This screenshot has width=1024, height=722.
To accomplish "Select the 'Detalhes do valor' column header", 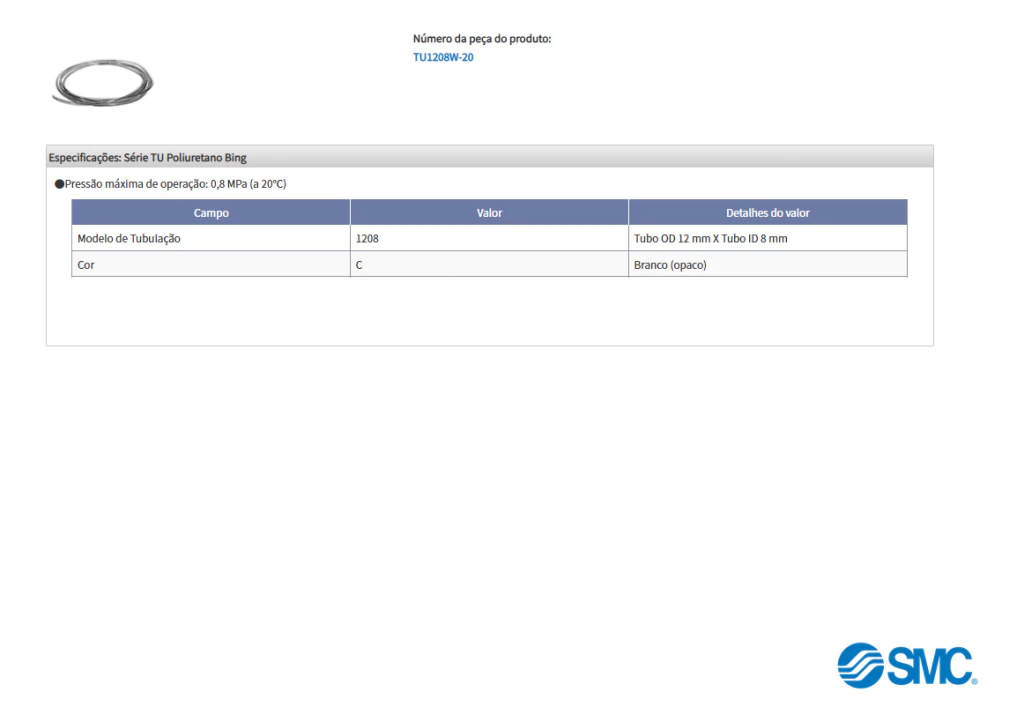I will coord(767,213).
